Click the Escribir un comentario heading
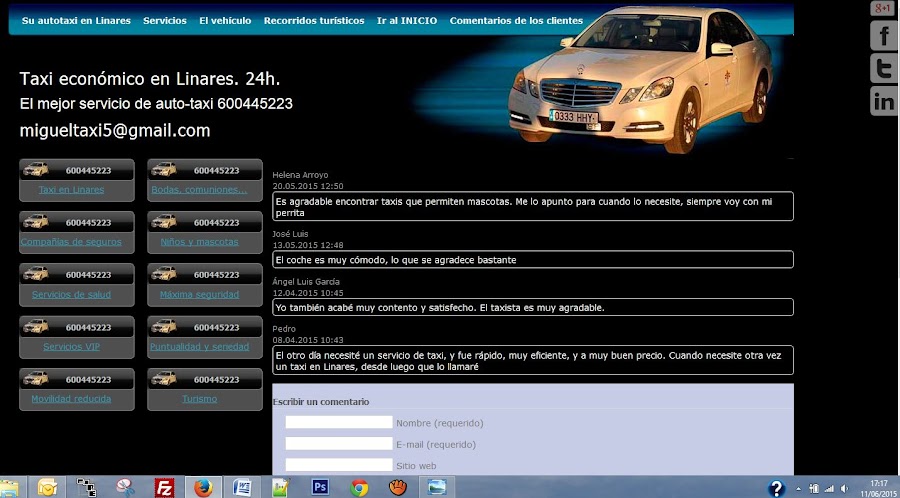The width and height of the screenshot is (900, 498). click(321, 402)
